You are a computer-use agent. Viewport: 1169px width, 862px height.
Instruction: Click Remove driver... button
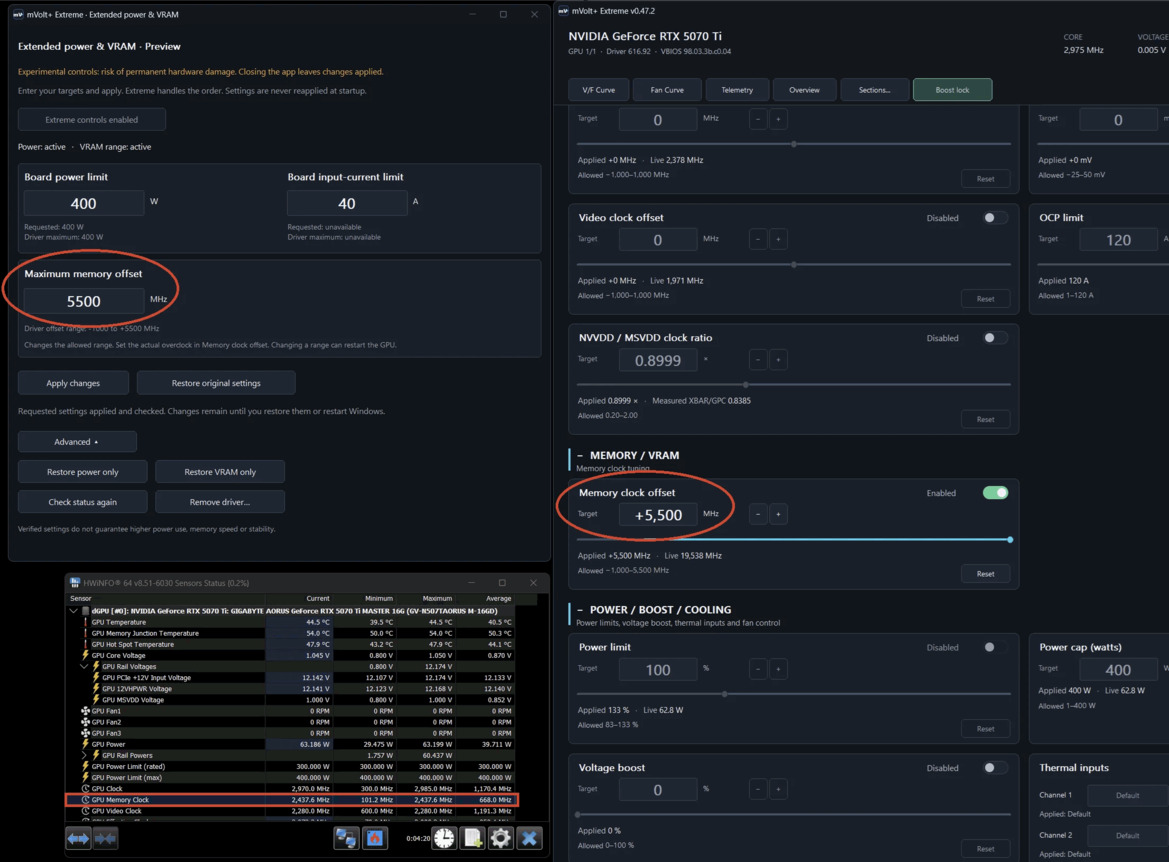pos(220,502)
